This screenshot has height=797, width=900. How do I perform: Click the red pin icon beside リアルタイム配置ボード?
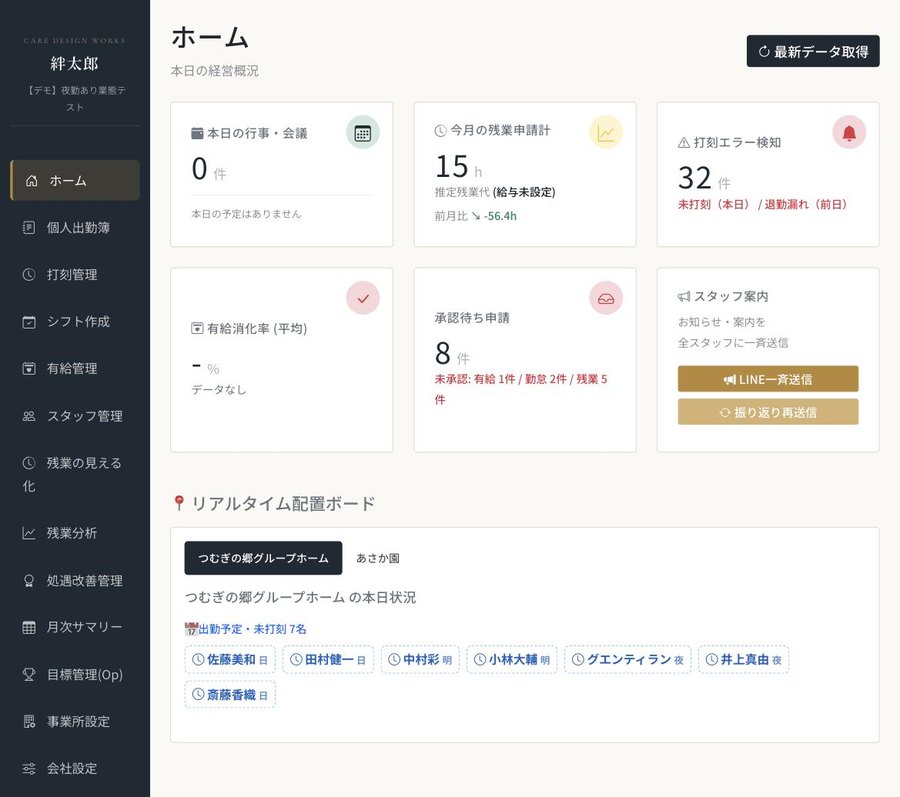click(179, 503)
